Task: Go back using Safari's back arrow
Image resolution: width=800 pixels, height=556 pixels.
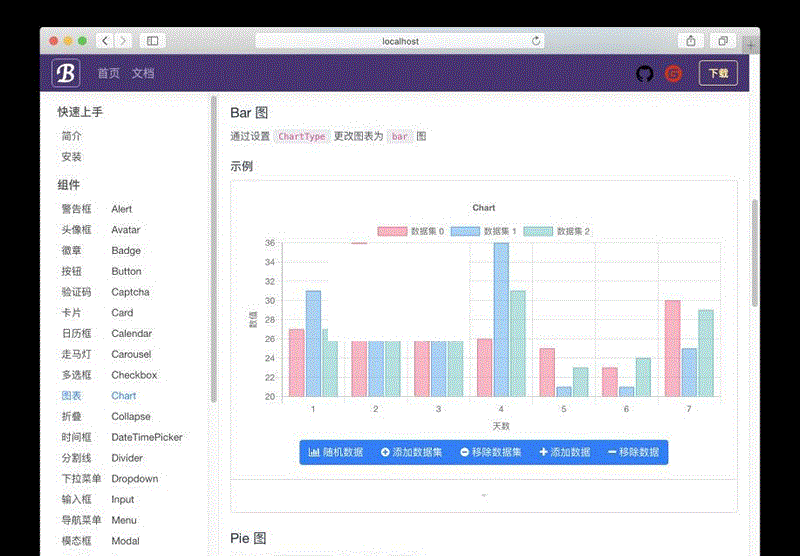Action: click(x=105, y=41)
